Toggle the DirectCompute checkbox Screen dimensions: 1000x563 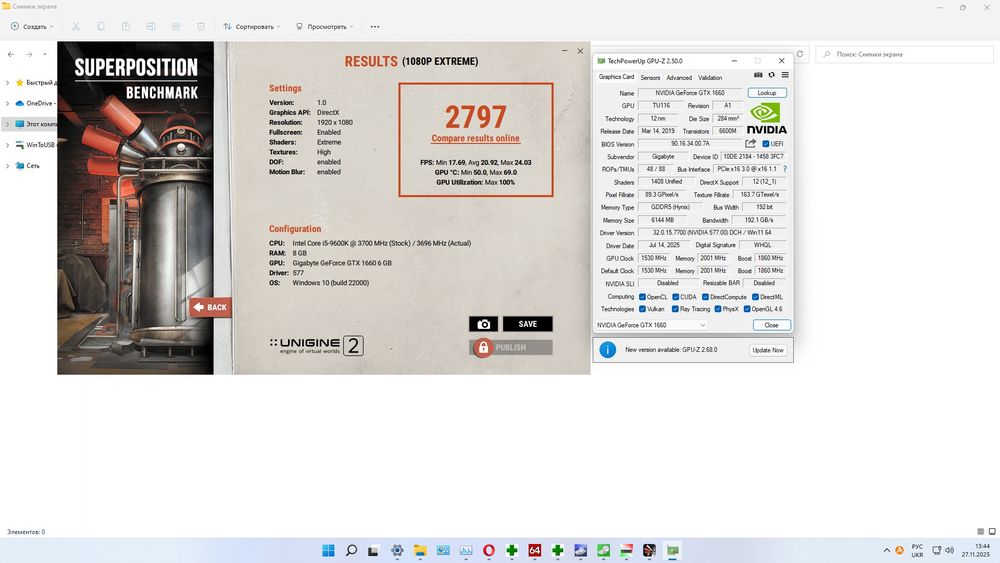click(705, 296)
